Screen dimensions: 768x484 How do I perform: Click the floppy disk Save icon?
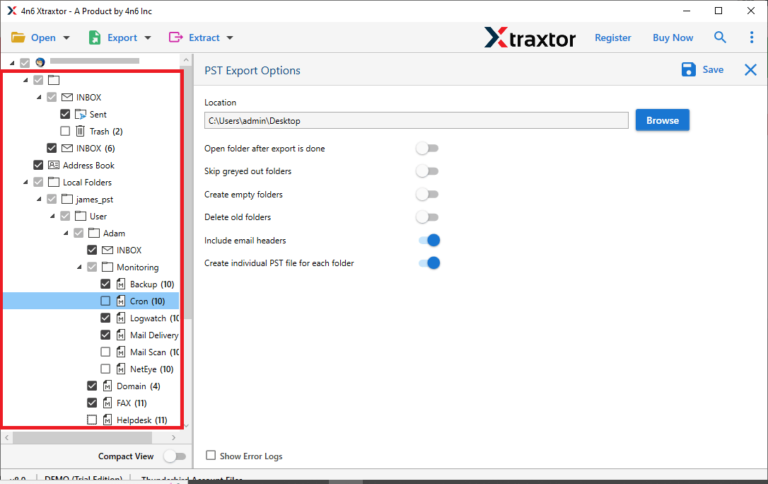[688, 70]
